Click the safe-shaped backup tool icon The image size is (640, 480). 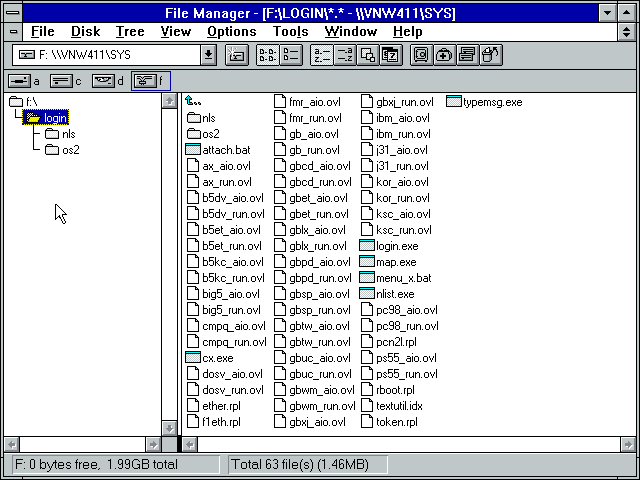(422, 55)
